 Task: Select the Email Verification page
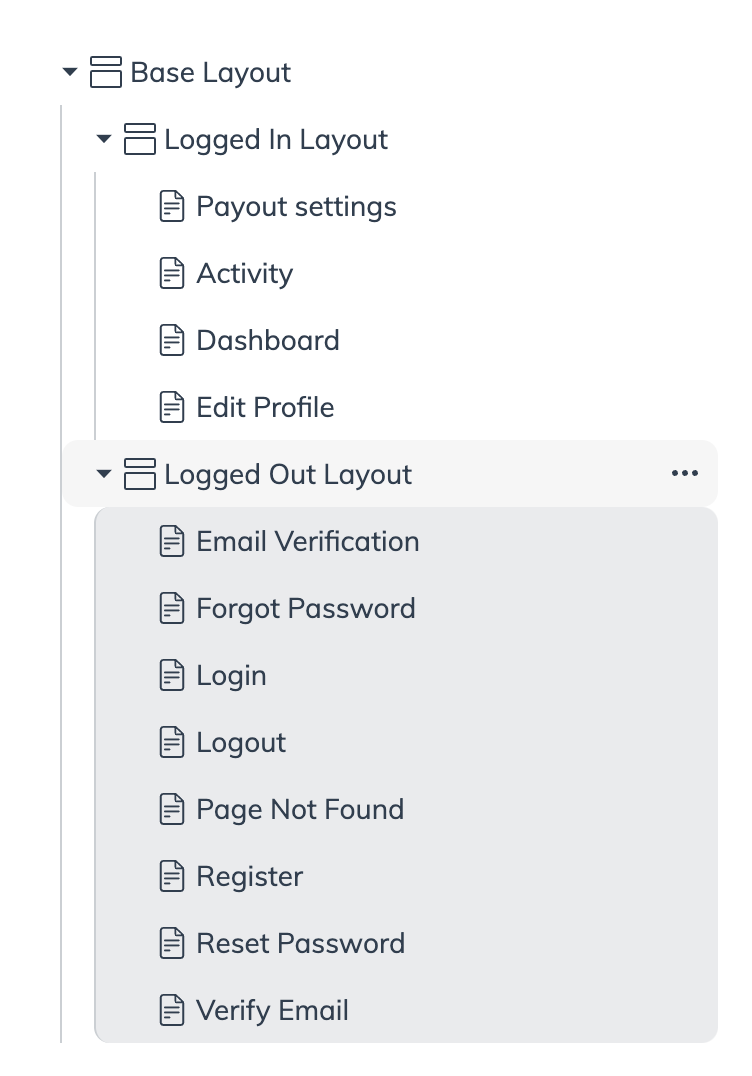(307, 541)
